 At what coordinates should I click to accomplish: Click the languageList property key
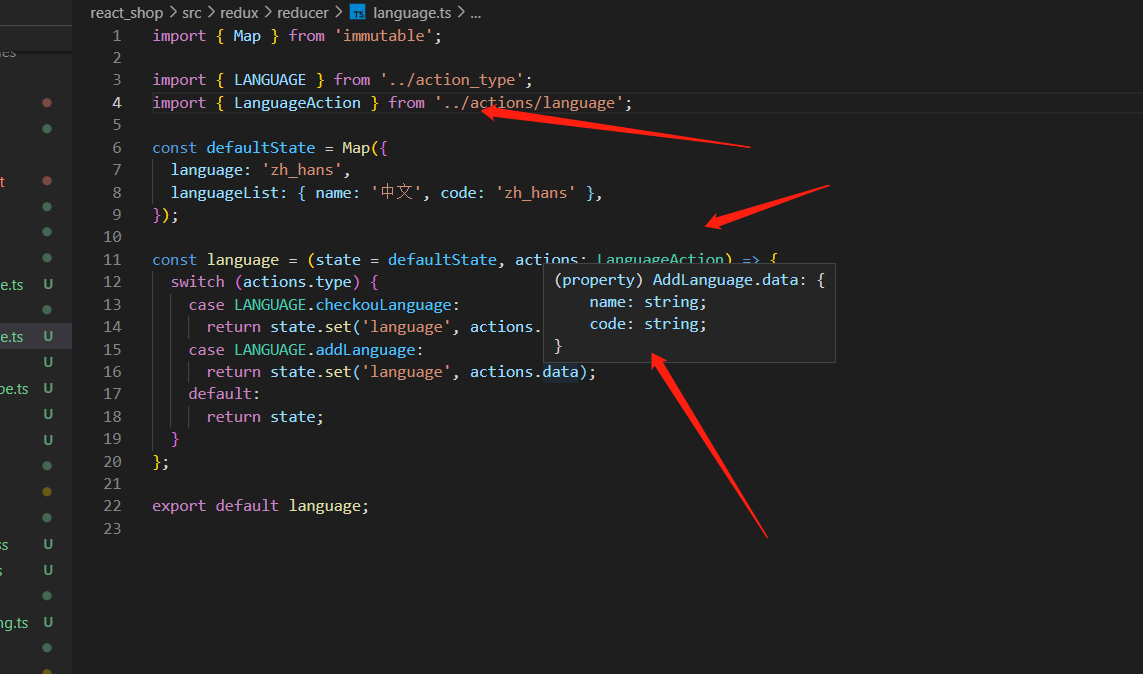click(225, 192)
